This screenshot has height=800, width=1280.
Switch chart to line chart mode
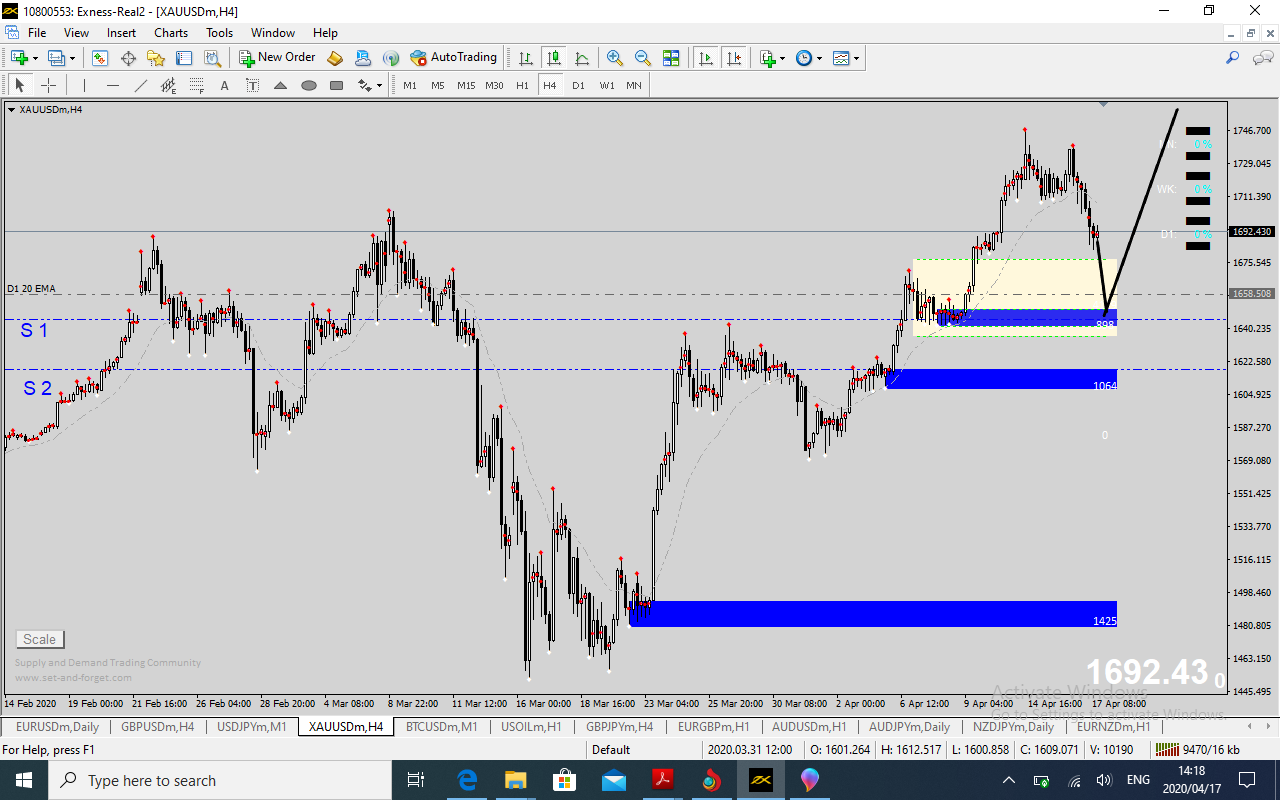click(581, 58)
